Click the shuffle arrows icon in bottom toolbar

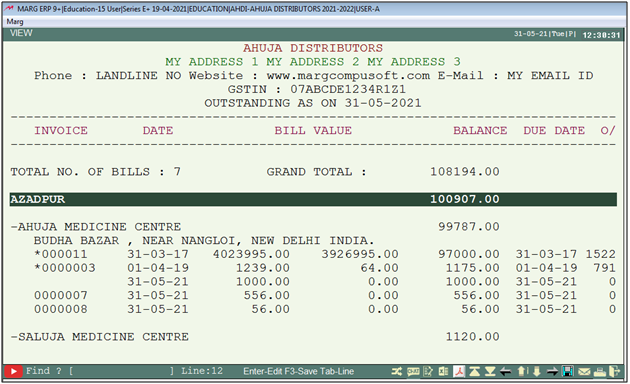(397, 372)
